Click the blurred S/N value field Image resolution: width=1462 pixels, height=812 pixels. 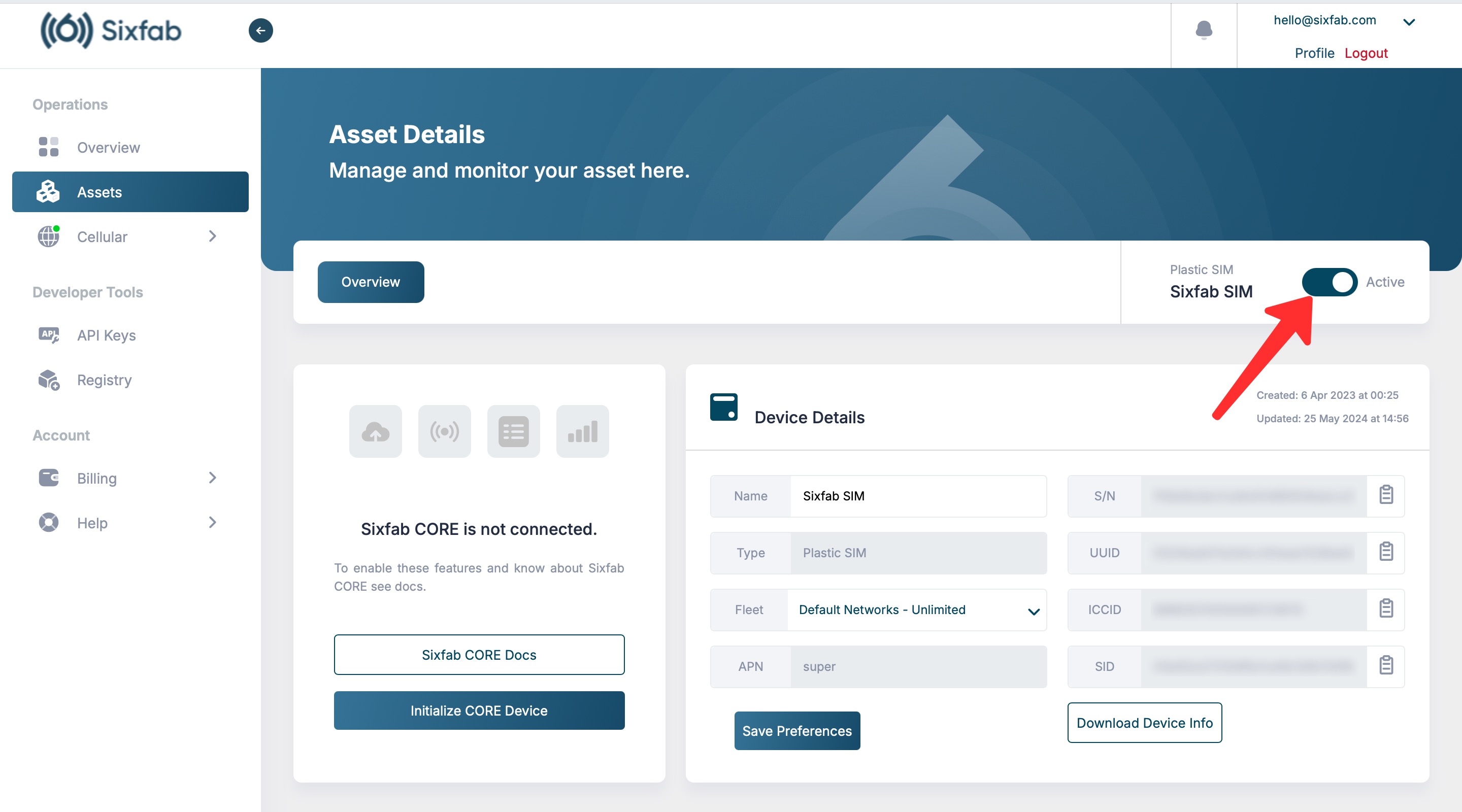pos(1254,496)
